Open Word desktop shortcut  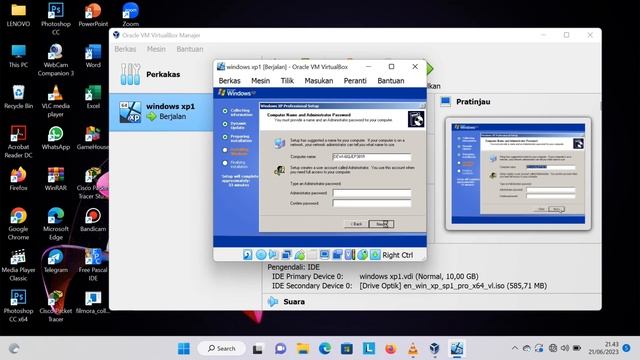click(x=93, y=56)
